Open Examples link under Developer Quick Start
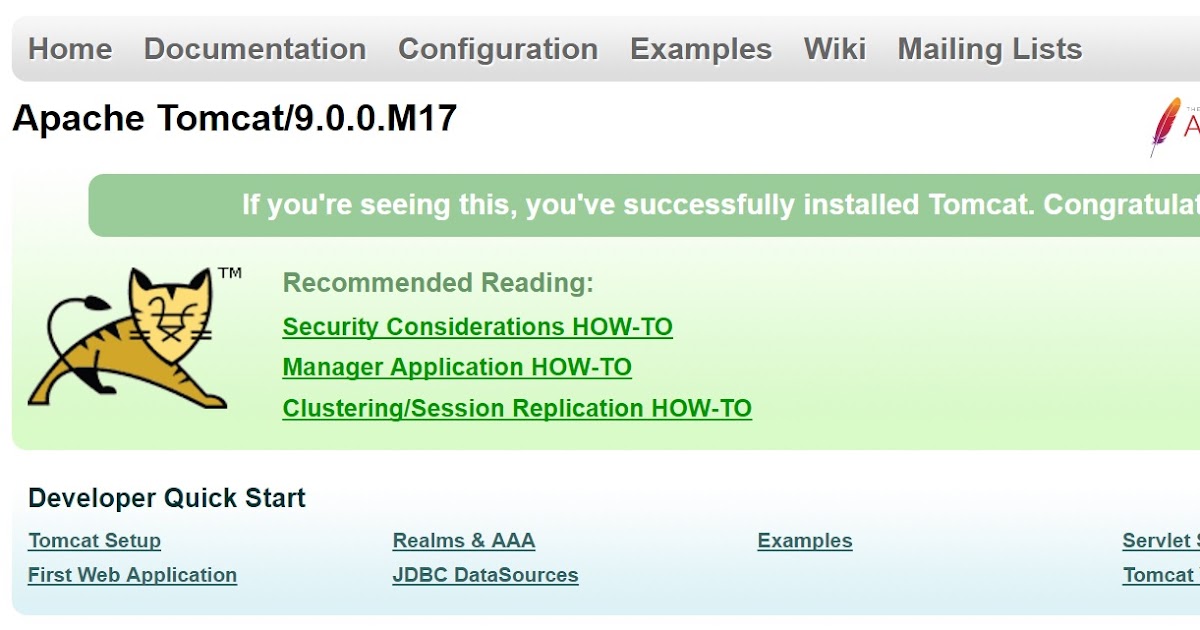The width and height of the screenshot is (1200, 630). (805, 541)
